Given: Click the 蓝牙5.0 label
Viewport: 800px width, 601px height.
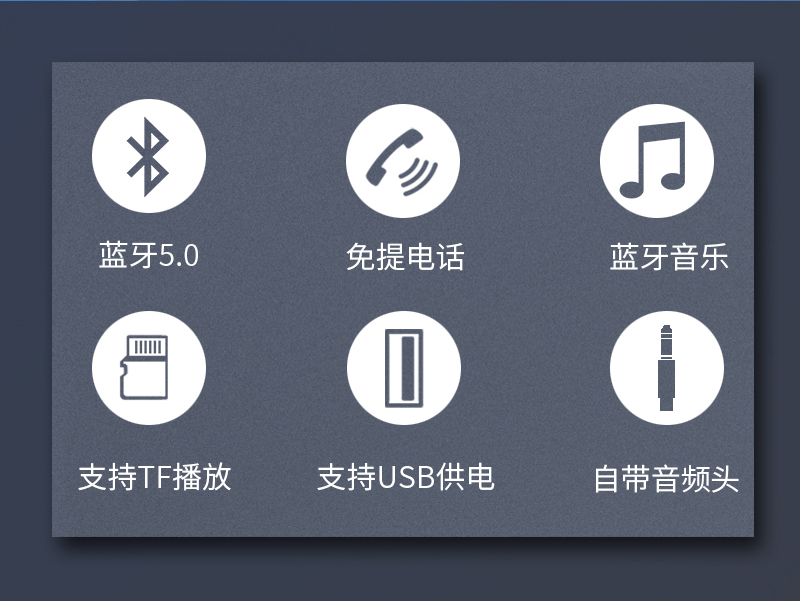Looking at the screenshot, I should pyautogui.click(x=148, y=255).
